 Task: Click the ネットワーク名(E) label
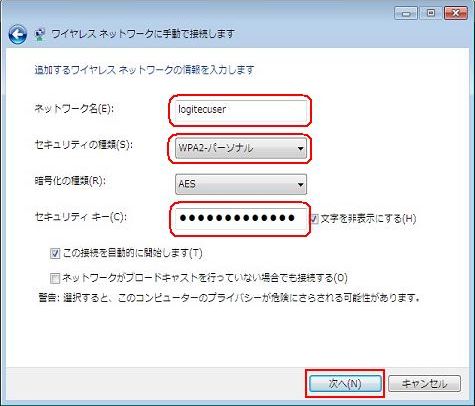coord(74,108)
